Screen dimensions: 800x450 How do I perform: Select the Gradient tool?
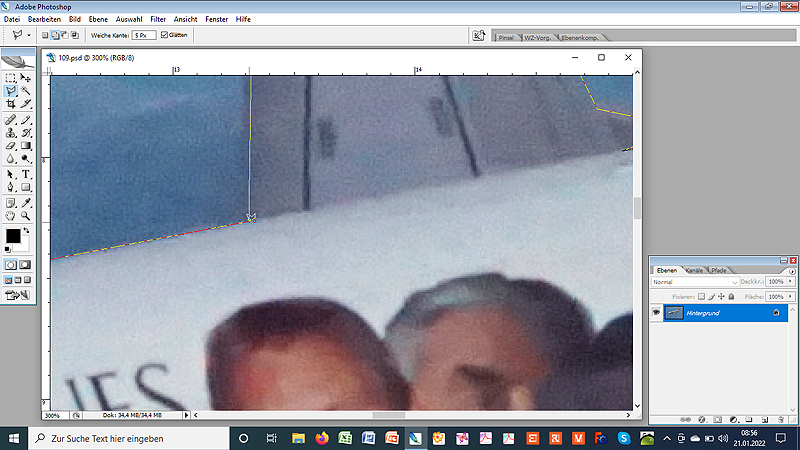26,146
